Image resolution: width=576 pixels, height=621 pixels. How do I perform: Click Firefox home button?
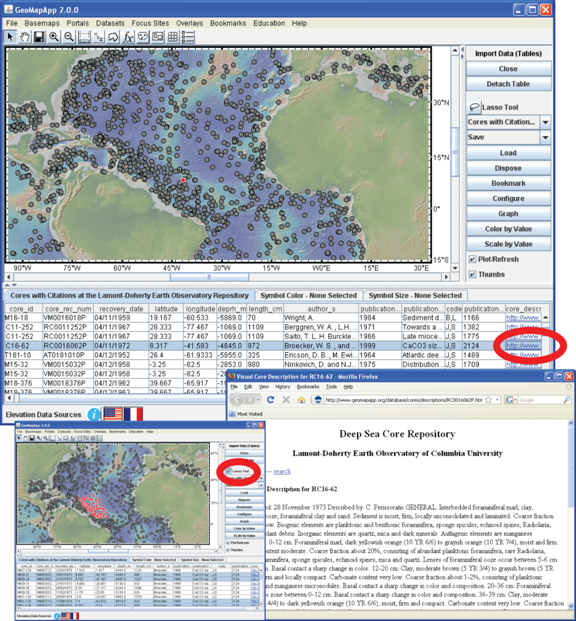pos(301,400)
